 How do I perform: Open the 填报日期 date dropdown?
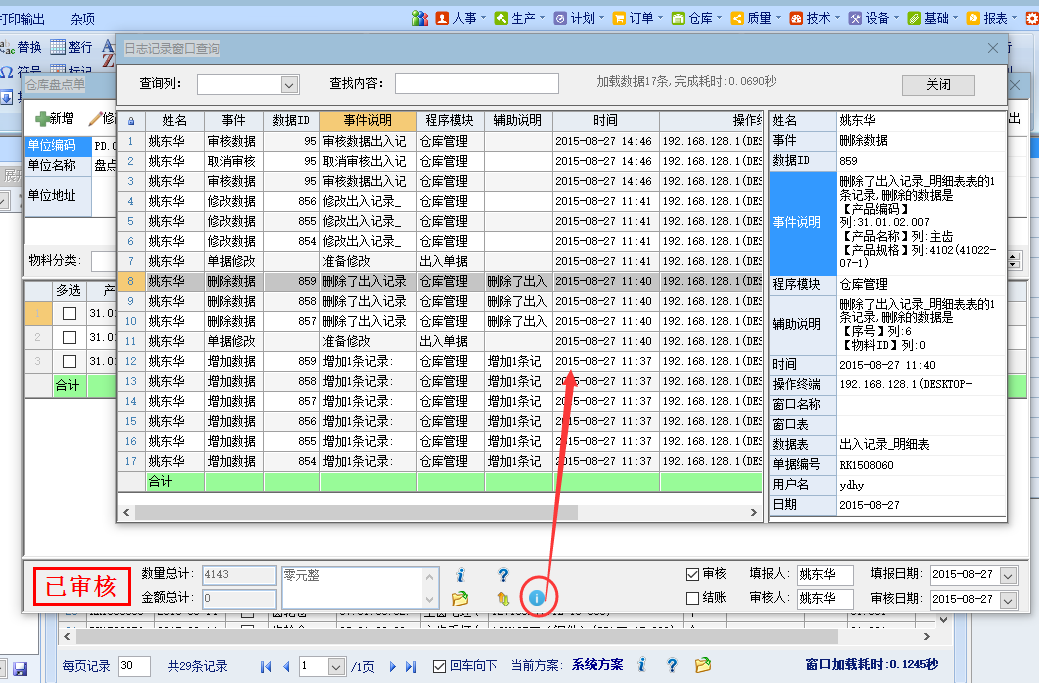1008,575
